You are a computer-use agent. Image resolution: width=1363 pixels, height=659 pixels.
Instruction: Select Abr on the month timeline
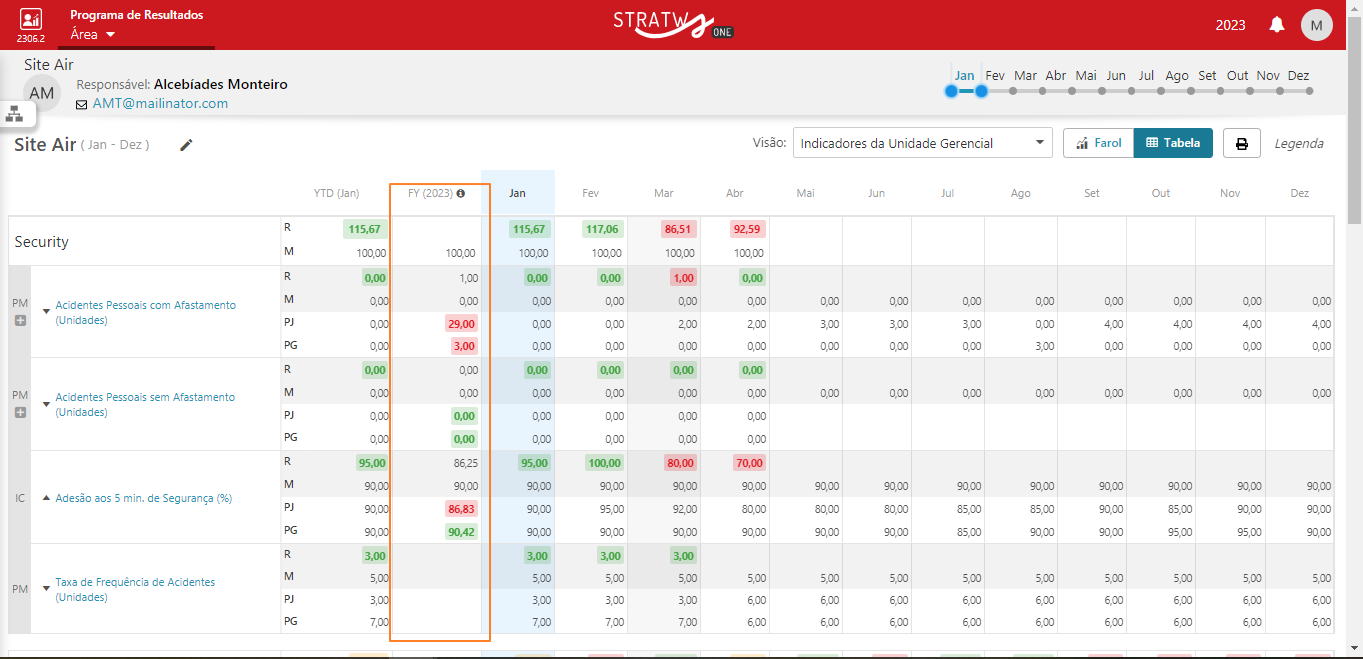(1056, 75)
